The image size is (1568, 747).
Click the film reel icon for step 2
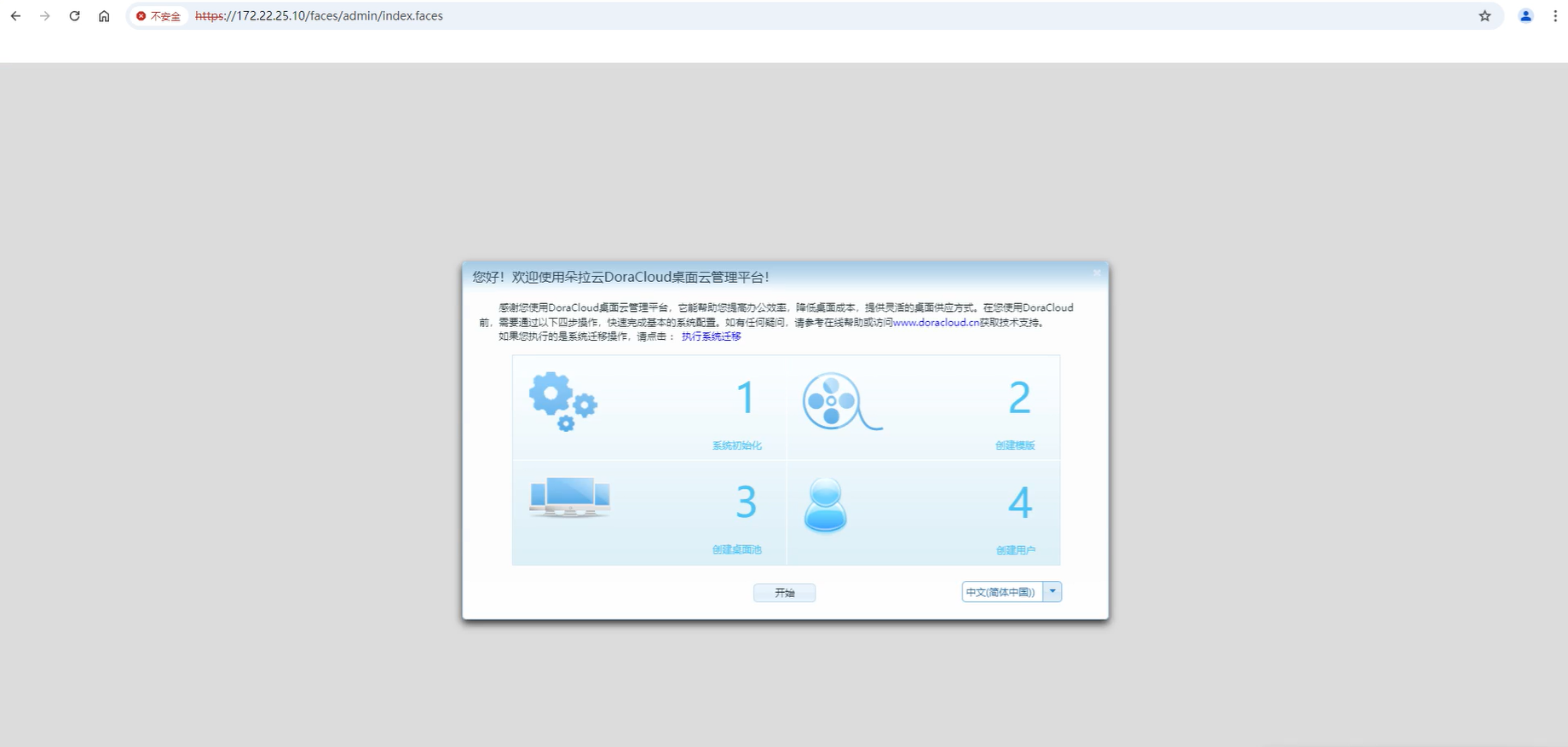tap(842, 401)
